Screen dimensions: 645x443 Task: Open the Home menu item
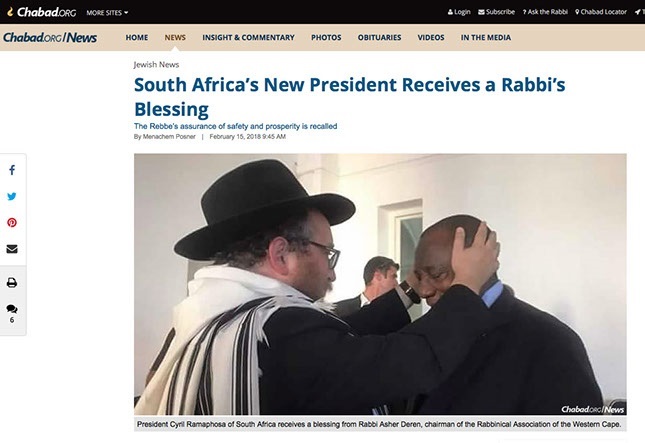(137, 37)
